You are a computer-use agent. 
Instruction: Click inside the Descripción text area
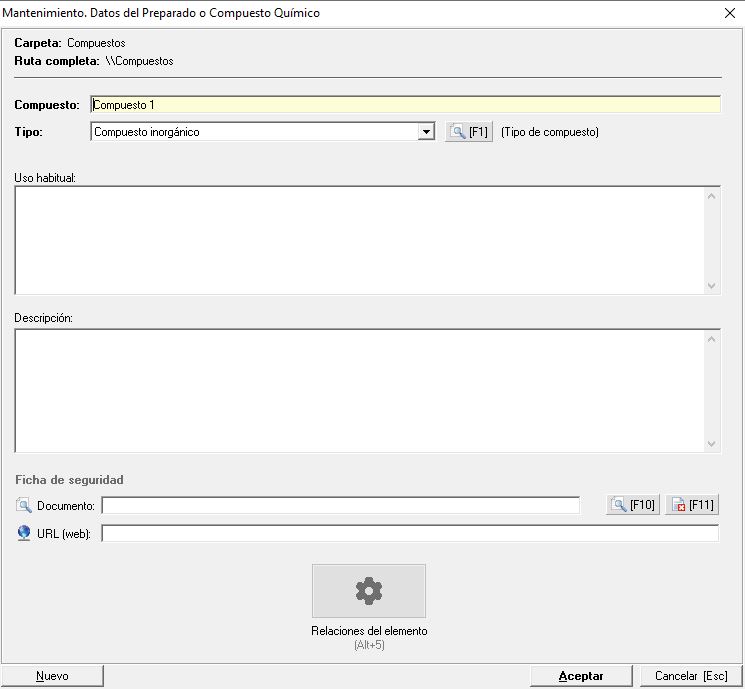click(360, 391)
